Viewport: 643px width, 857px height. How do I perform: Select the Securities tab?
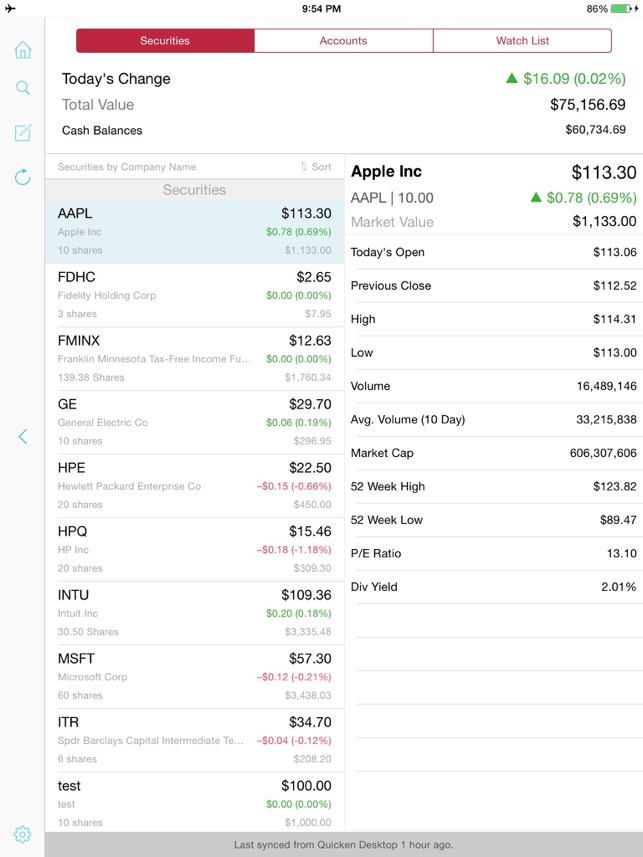coord(165,41)
